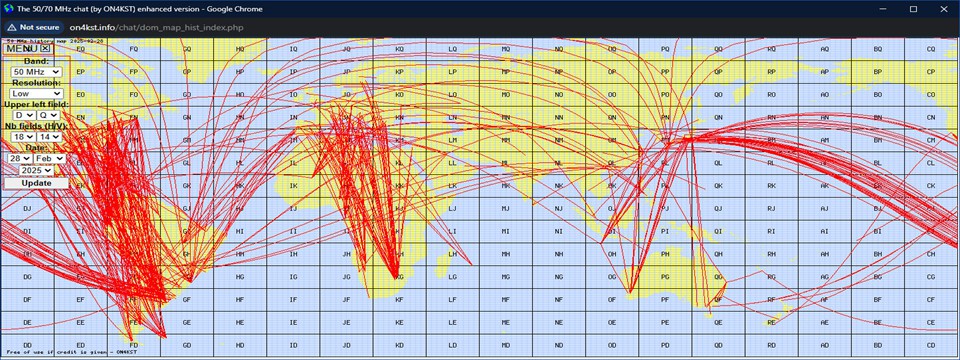Screen dimensions: 960x360
Task: Change vertical fields count from 14
Action: [x=50, y=137]
